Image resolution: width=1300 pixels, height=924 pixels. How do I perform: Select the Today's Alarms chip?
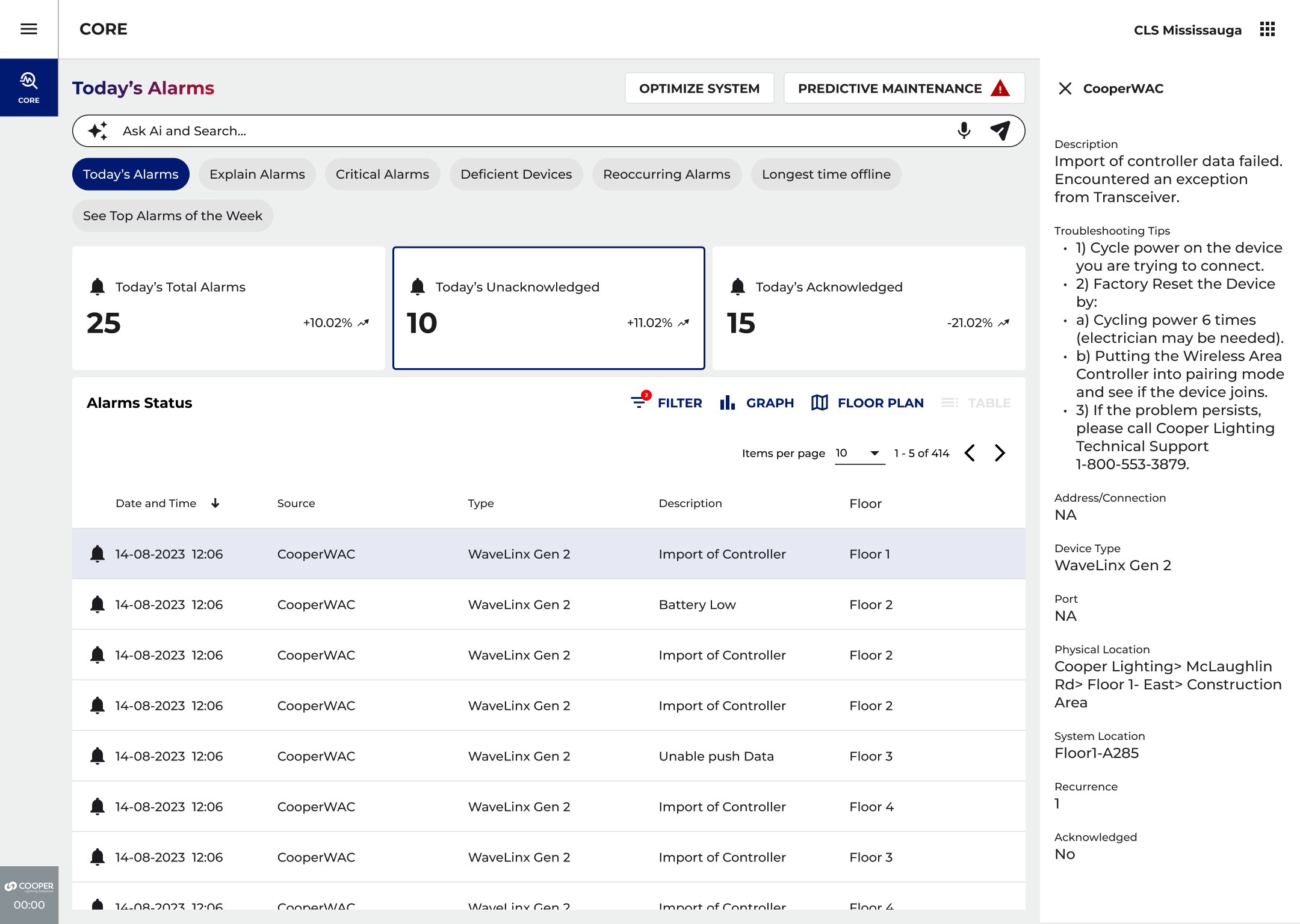131,174
